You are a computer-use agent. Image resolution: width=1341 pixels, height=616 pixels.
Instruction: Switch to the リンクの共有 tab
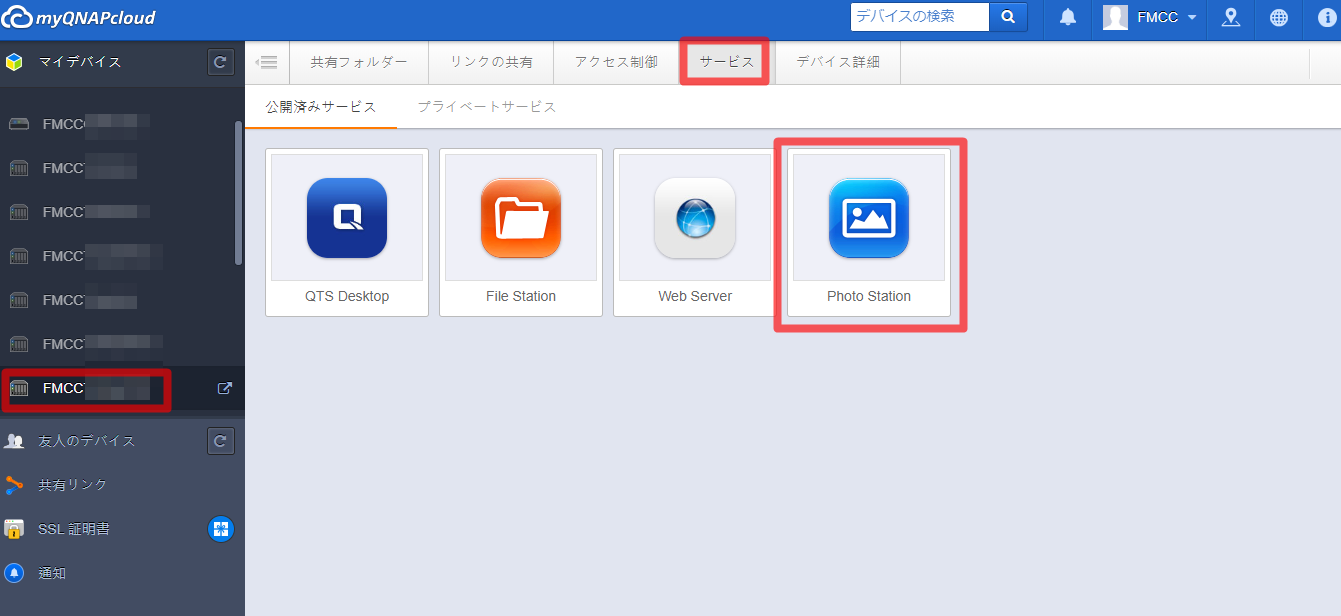point(491,62)
